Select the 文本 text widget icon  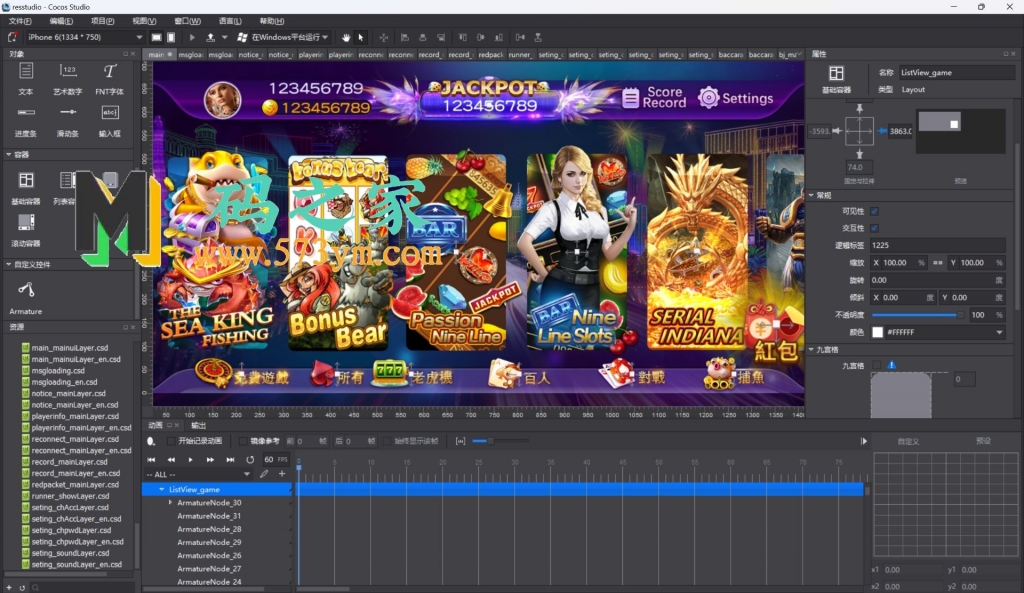26,71
